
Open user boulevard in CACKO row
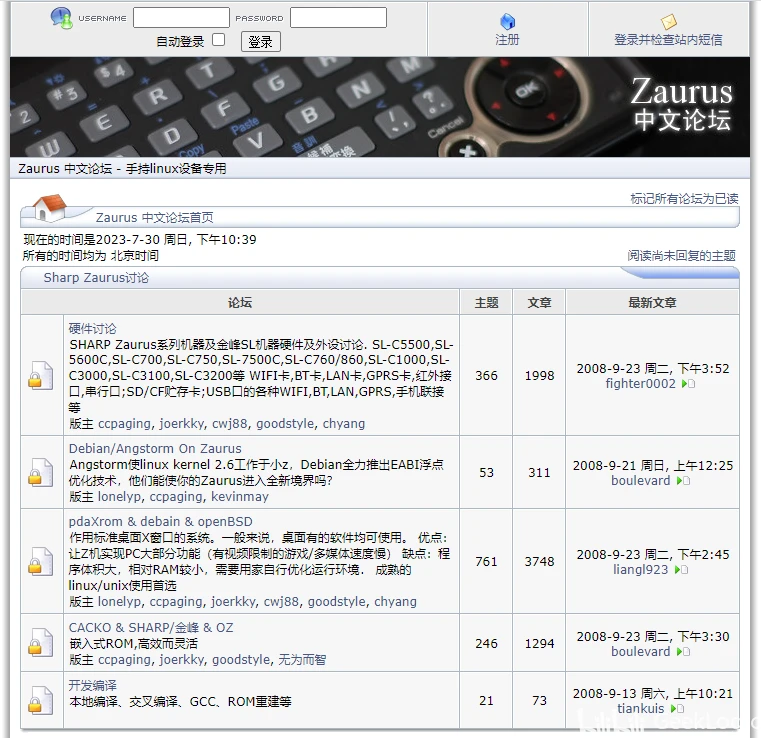tap(640, 652)
